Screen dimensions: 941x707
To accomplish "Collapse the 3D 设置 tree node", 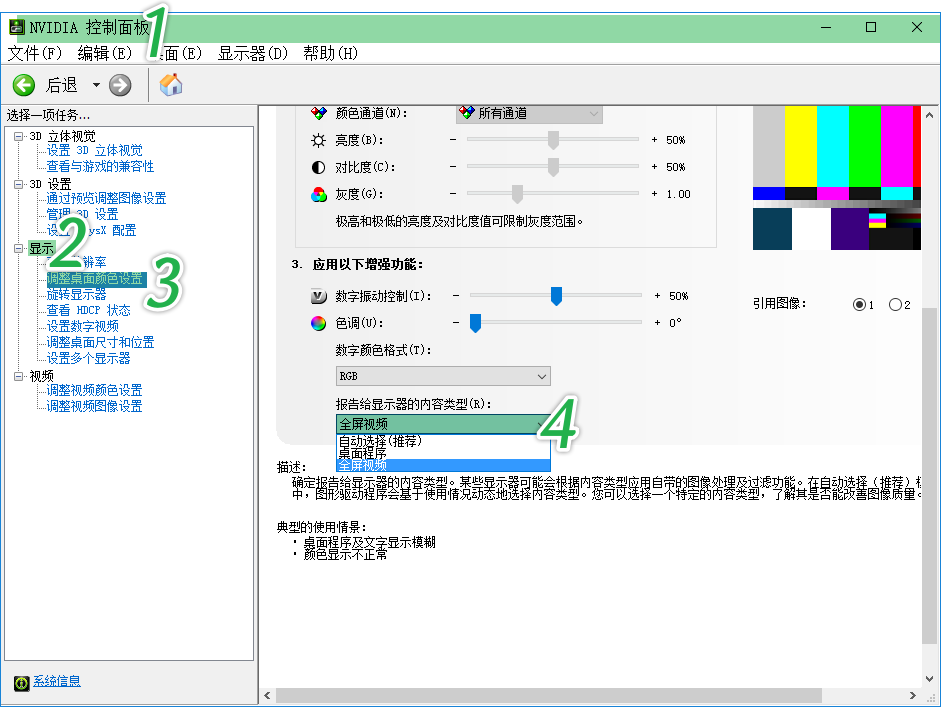I will 18,184.
